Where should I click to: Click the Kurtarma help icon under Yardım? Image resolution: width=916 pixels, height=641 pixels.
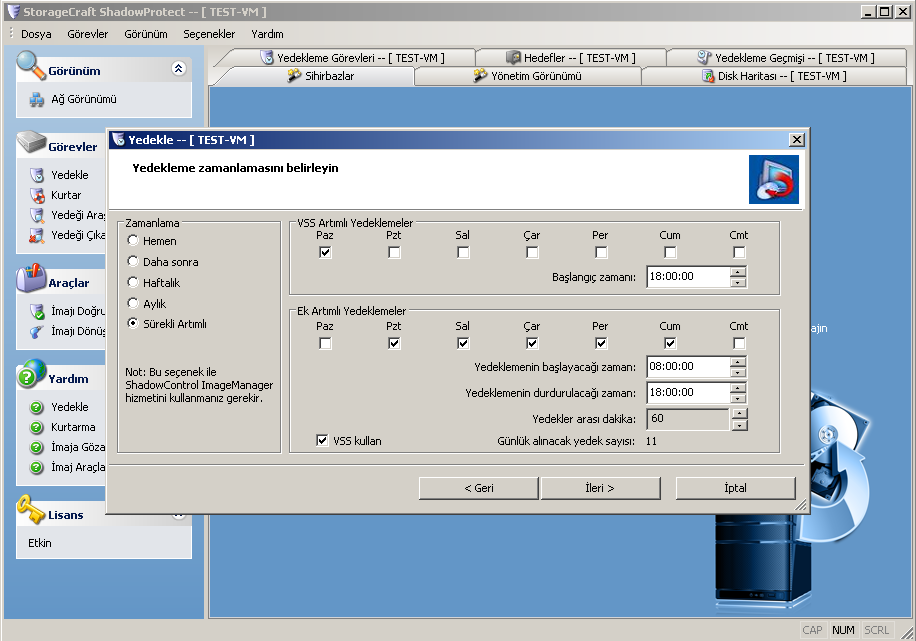click(x=37, y=427)
